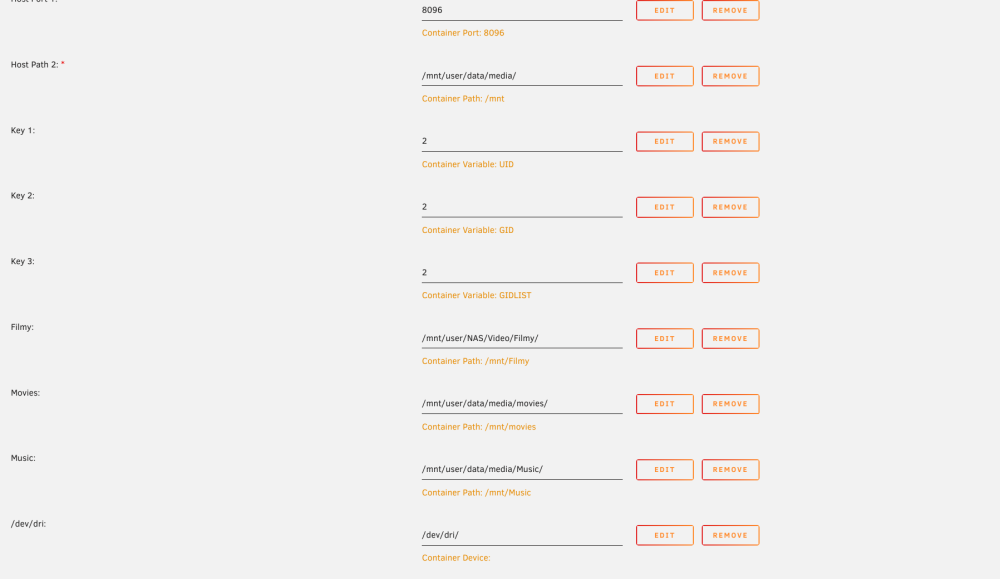
Task: Remove the Filmy path entry
Action: pos(730,339)
